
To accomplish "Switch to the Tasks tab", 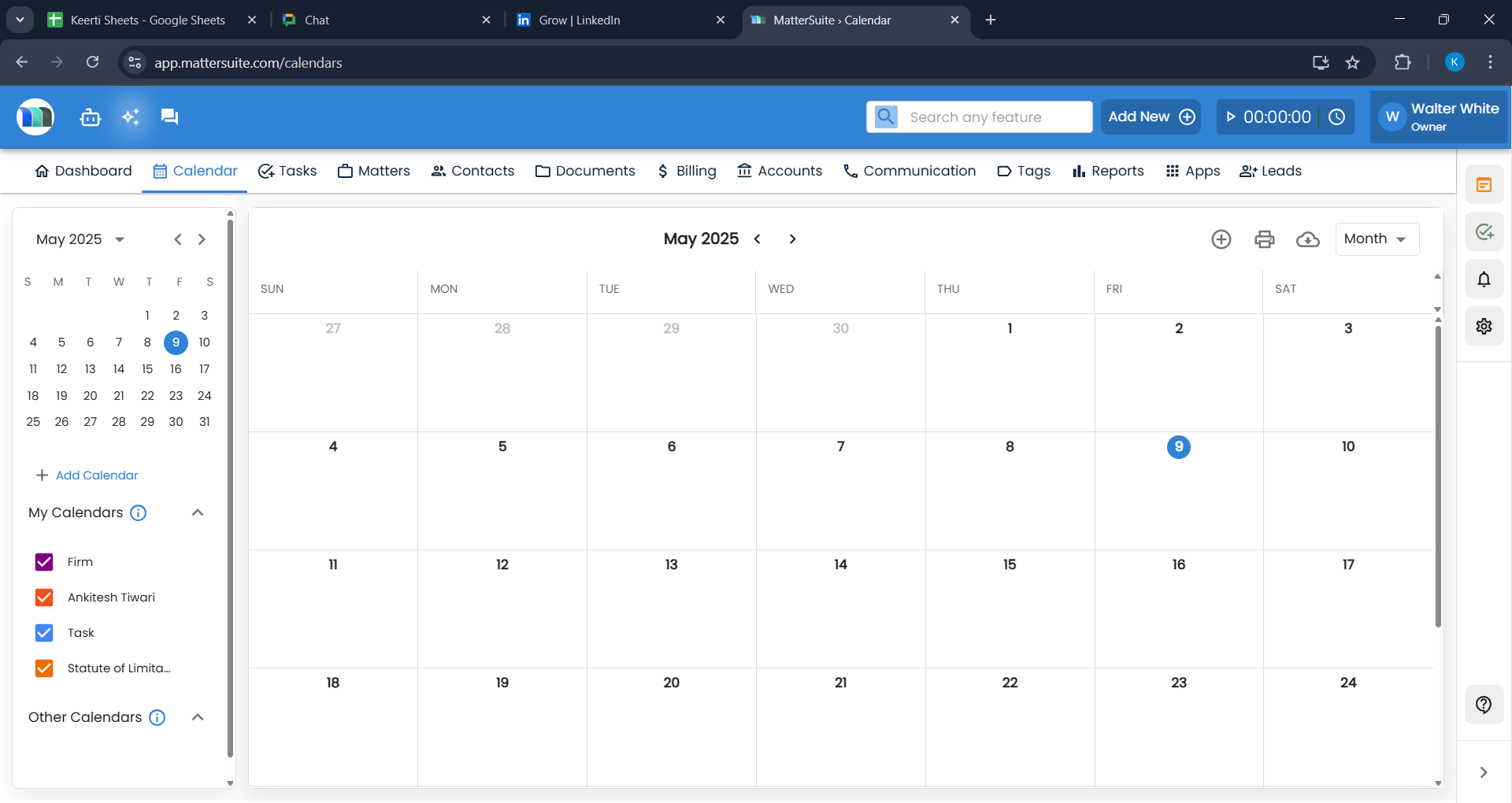I will point(287,171).
